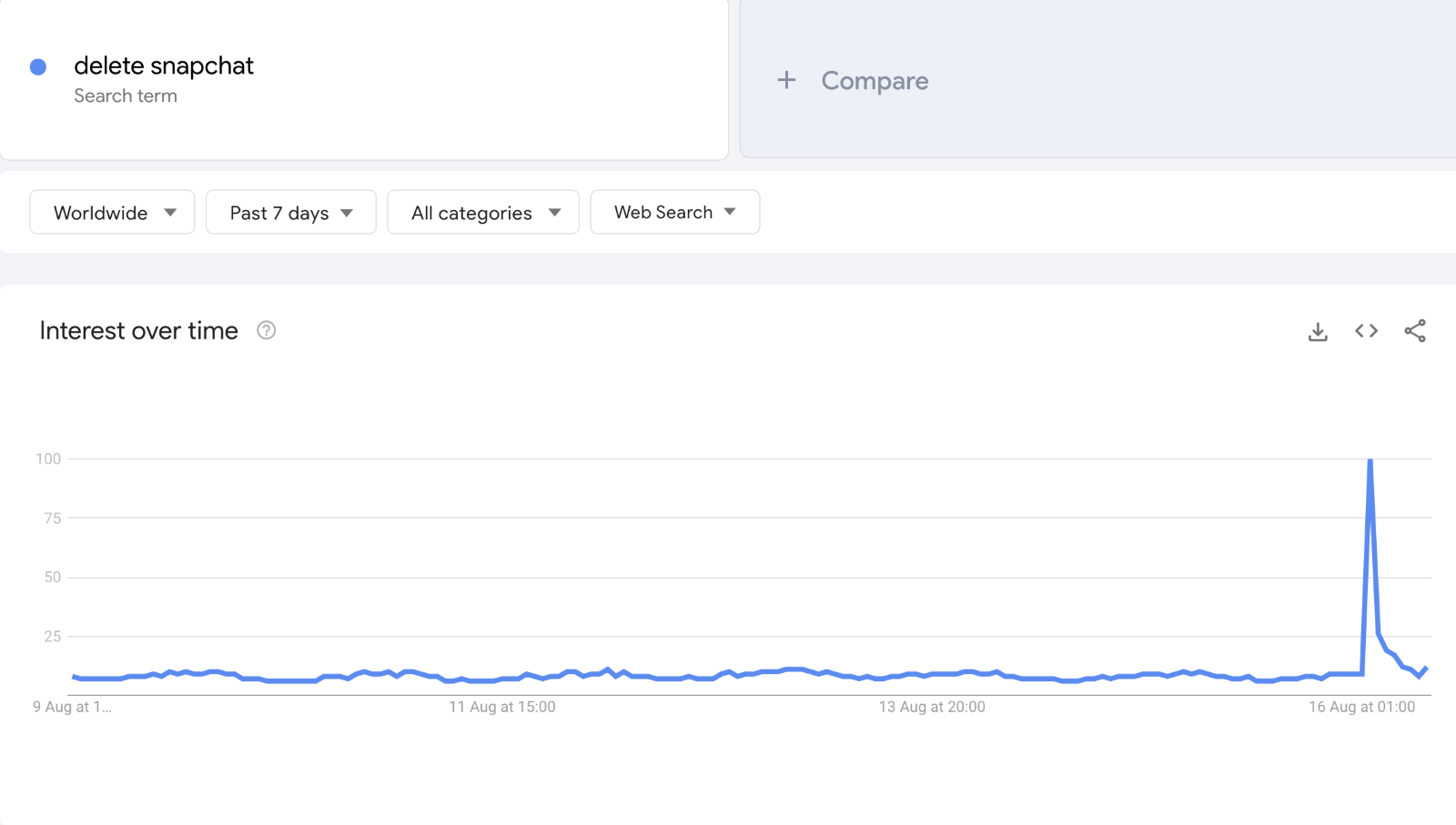1456x825 pixels.
Task: Expand the Past 7 days time range
Action: [x=290, y=212]
